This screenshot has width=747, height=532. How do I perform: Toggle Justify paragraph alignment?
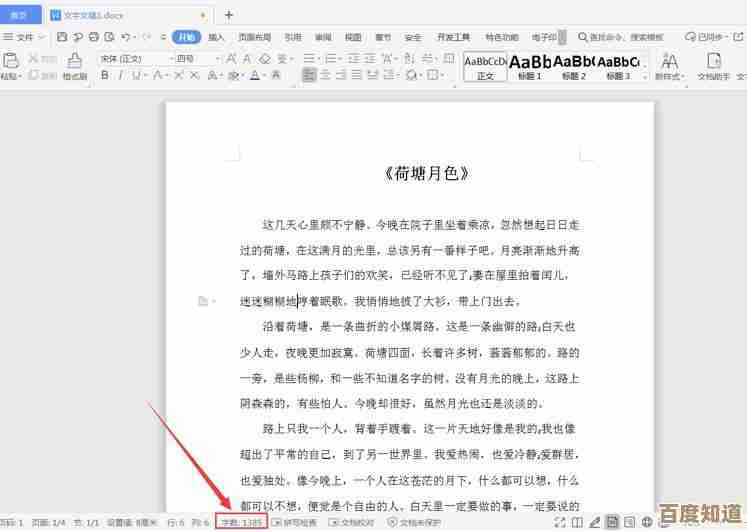click(357, 75)
